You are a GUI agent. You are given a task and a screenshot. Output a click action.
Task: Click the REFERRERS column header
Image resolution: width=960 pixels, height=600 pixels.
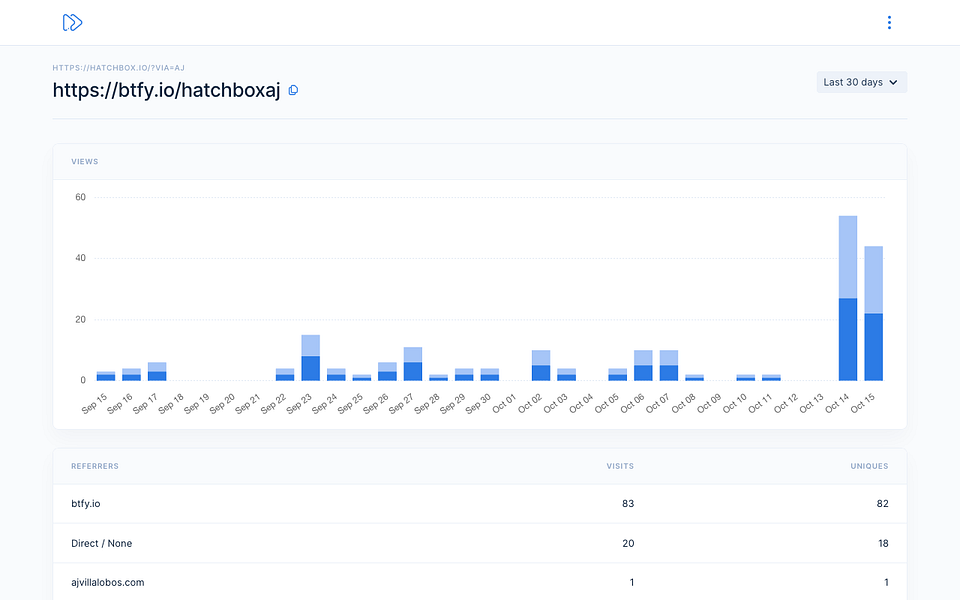click(95, 466)
